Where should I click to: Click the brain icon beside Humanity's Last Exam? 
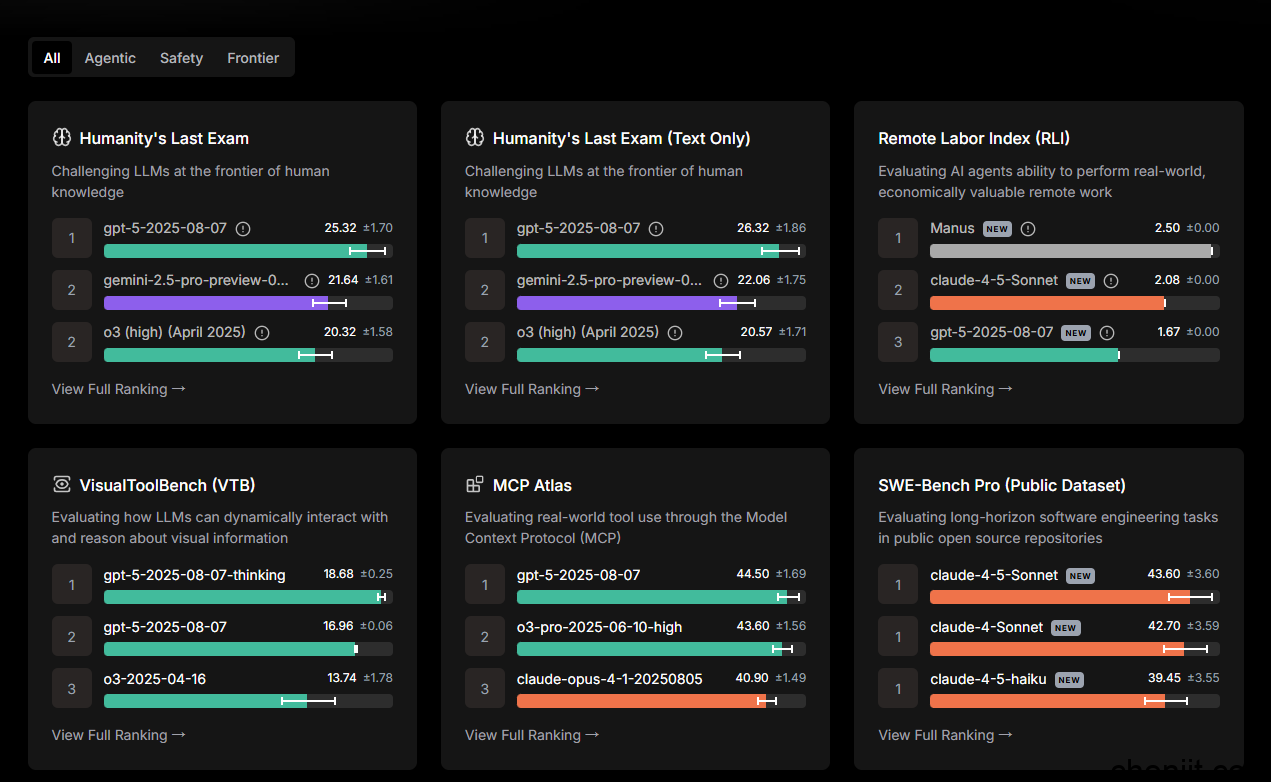click(x=62, y=138)
